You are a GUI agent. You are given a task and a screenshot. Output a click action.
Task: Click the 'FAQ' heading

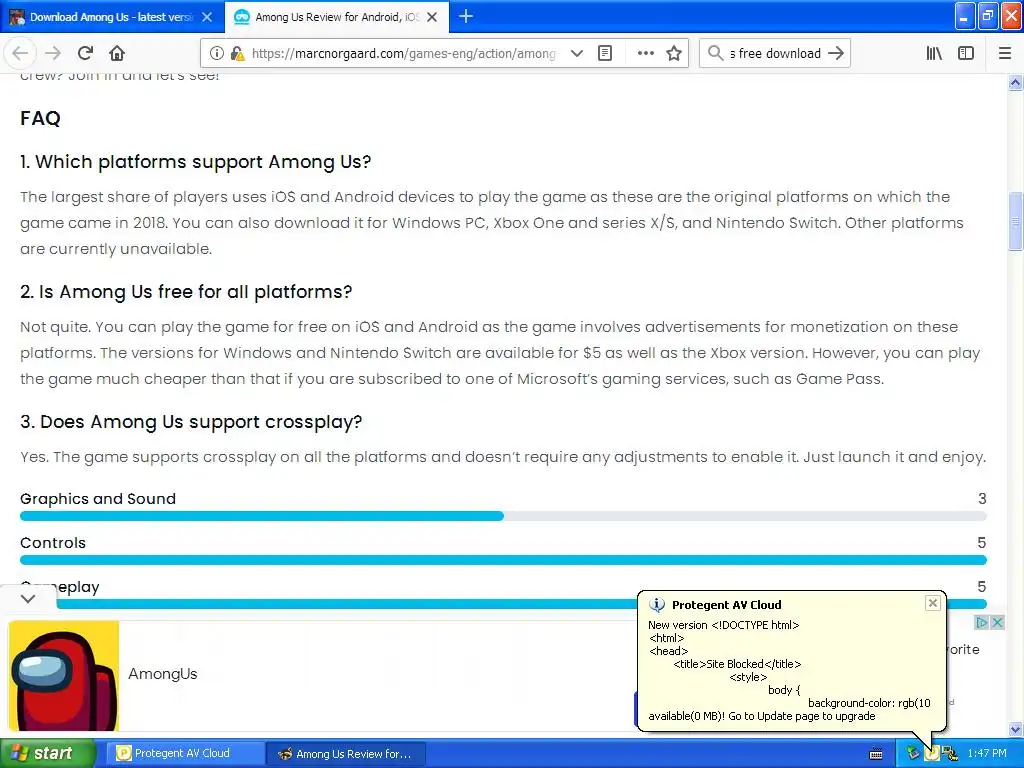point(40,118)
